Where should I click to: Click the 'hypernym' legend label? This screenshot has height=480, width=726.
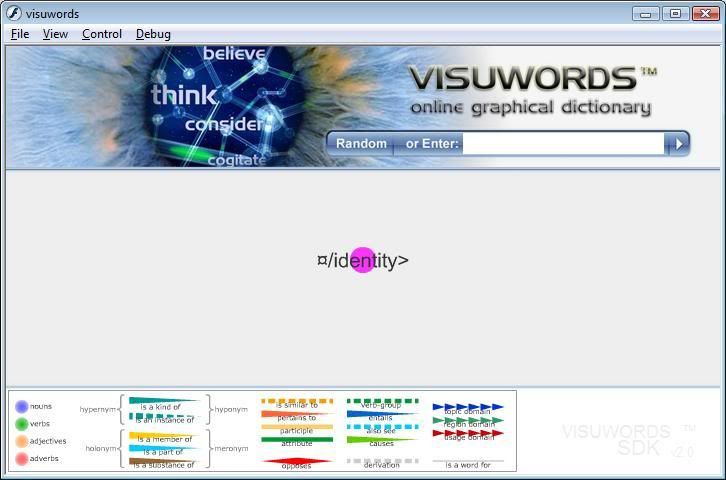97,409
